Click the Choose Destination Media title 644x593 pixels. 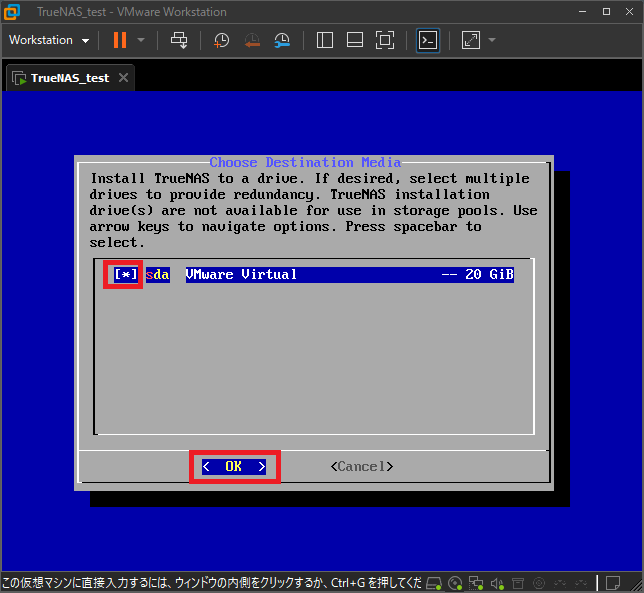coord(305,162)
